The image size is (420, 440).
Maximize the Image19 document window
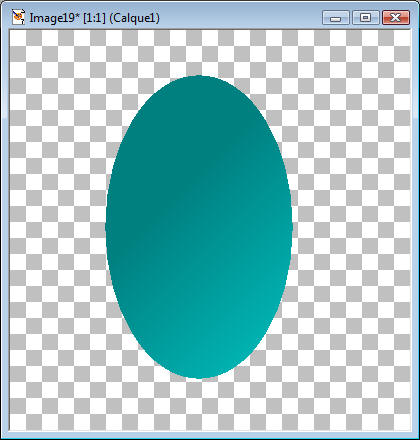coord(366,18)
